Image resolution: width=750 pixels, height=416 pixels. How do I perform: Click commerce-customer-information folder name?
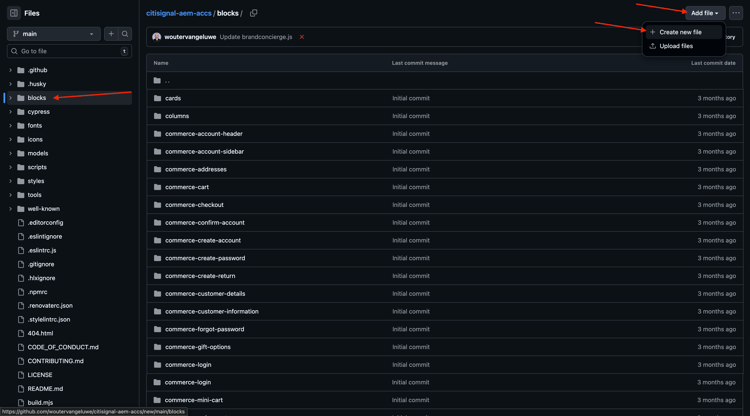click(x=212, y=311)
